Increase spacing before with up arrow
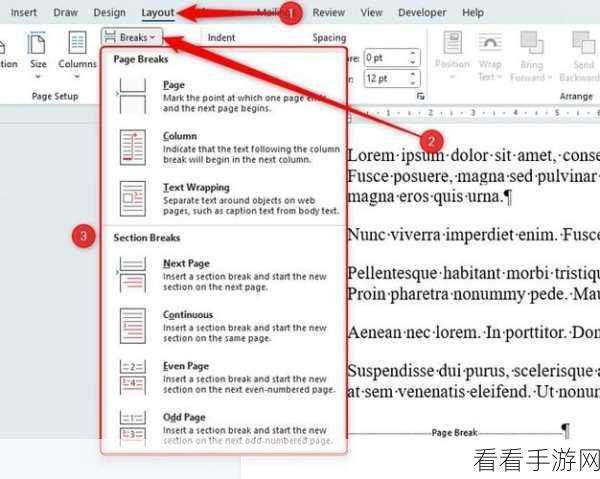The width and height of the screenshot is (600, 479). (412, 53)
